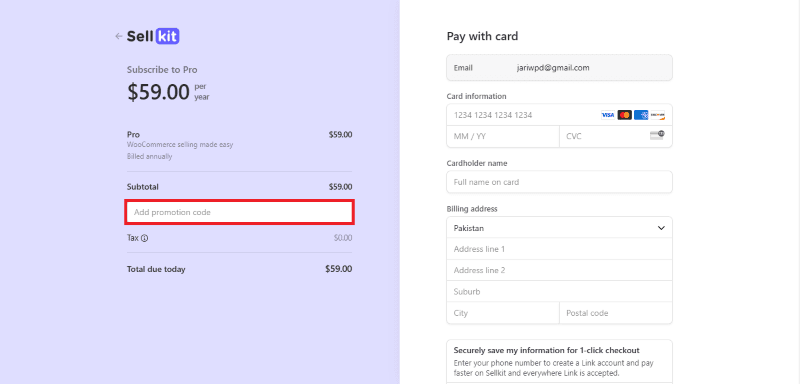The height and width of the screenshot is (384, 800).
Task: Click the country dropdown chevron arrow
Action: [x=661, y=228]
